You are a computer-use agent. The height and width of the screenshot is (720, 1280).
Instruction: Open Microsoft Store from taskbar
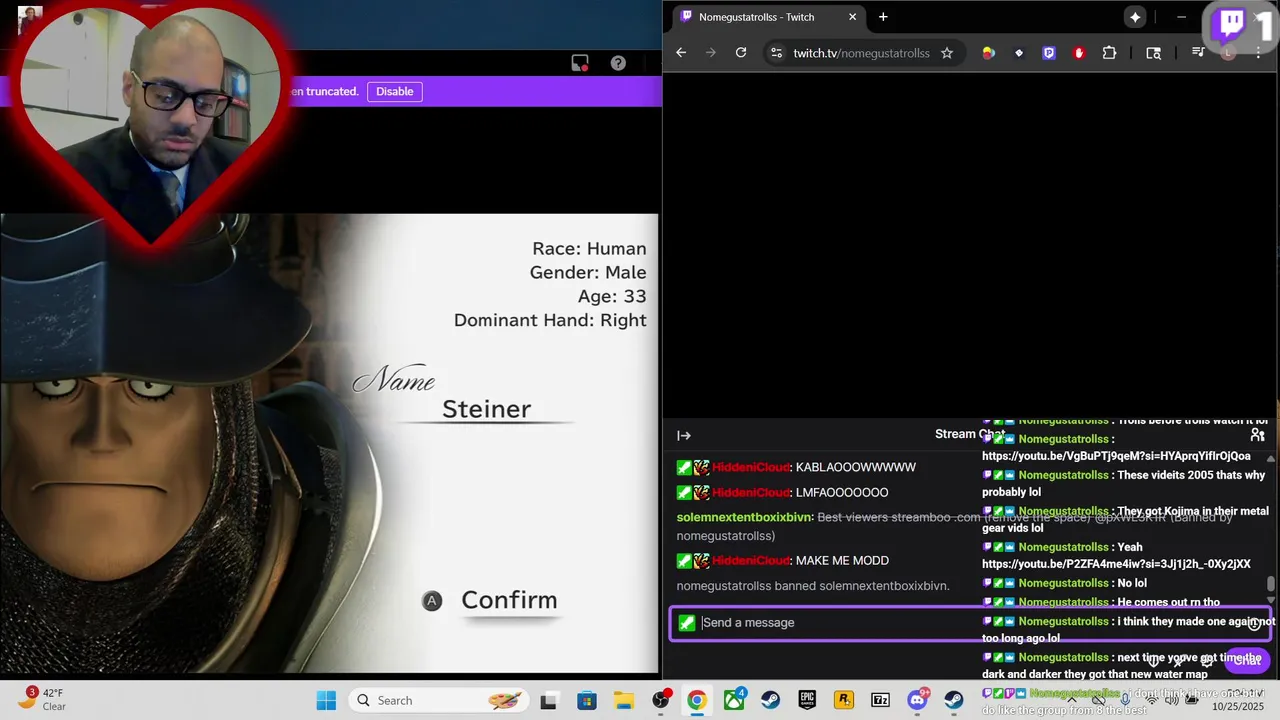click(x=586, y=701)
